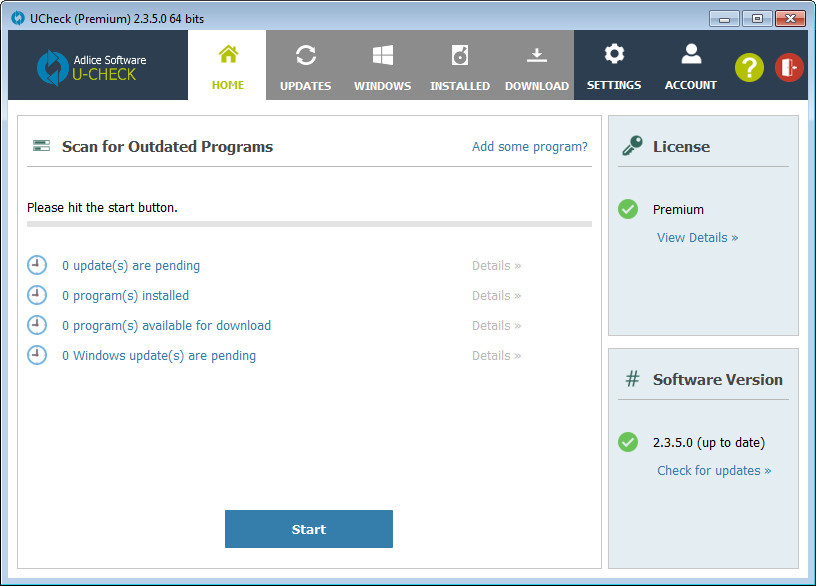Click the License key icon
The image size is (816, 586).
click(x=632, y=146)
